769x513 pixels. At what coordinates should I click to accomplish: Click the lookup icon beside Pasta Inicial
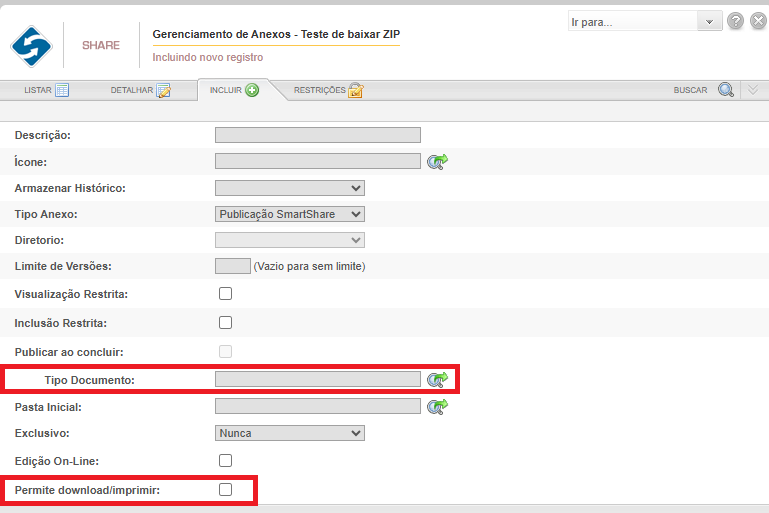[x=437, y=406]
